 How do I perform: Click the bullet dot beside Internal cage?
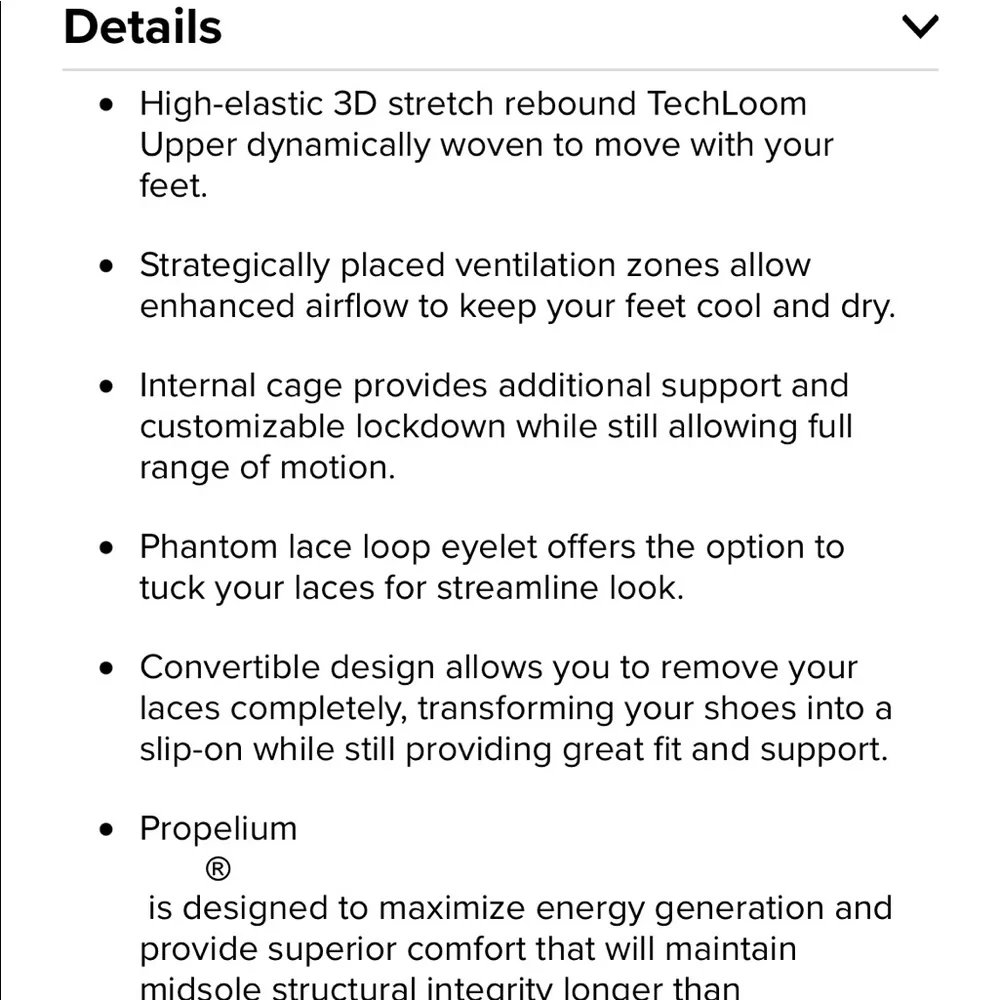pyautogui.click(x=107, y=387)
